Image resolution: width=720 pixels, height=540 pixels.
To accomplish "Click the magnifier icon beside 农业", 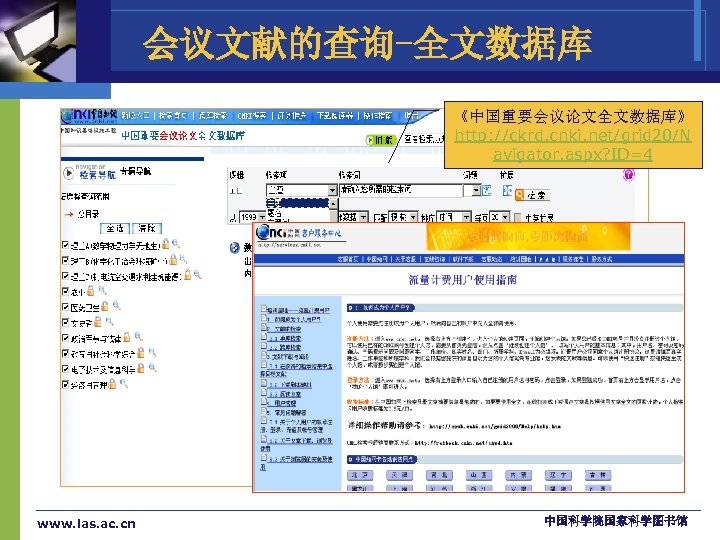I will point(102,290).
